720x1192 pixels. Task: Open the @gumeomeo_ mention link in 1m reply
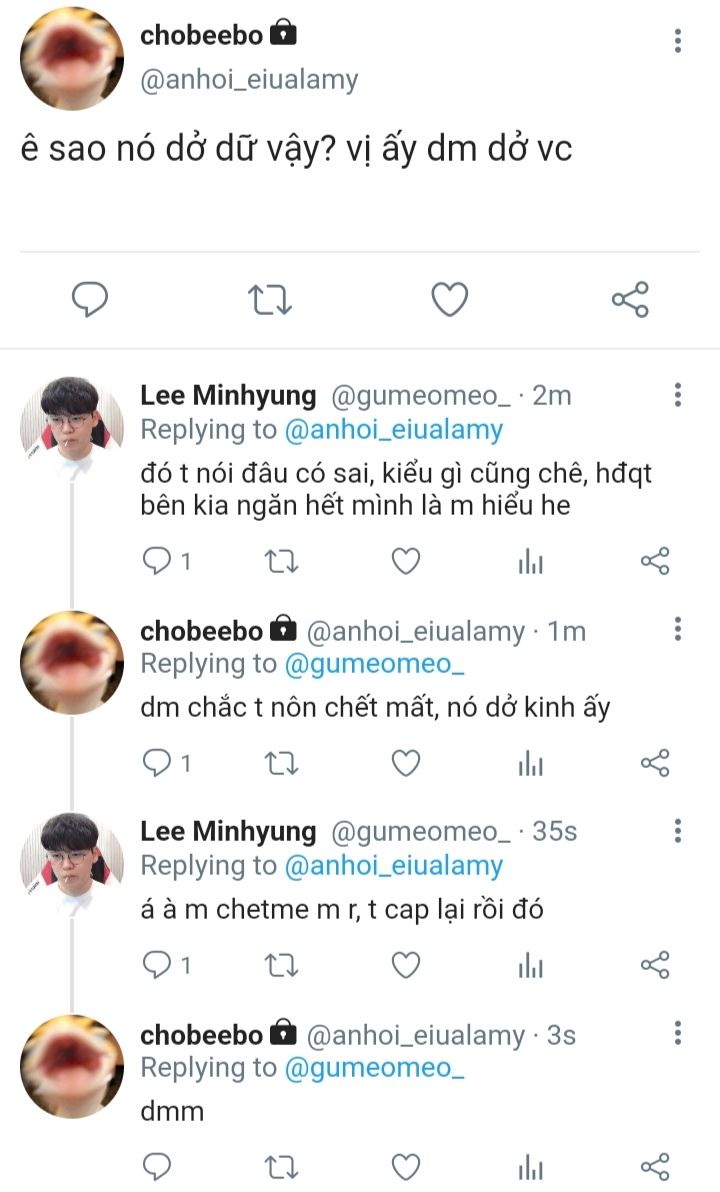tap(375, 664)
